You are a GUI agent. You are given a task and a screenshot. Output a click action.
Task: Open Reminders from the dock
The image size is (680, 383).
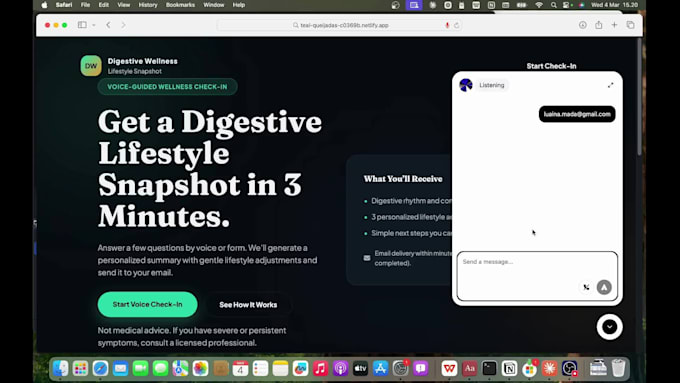pos(260,368)
